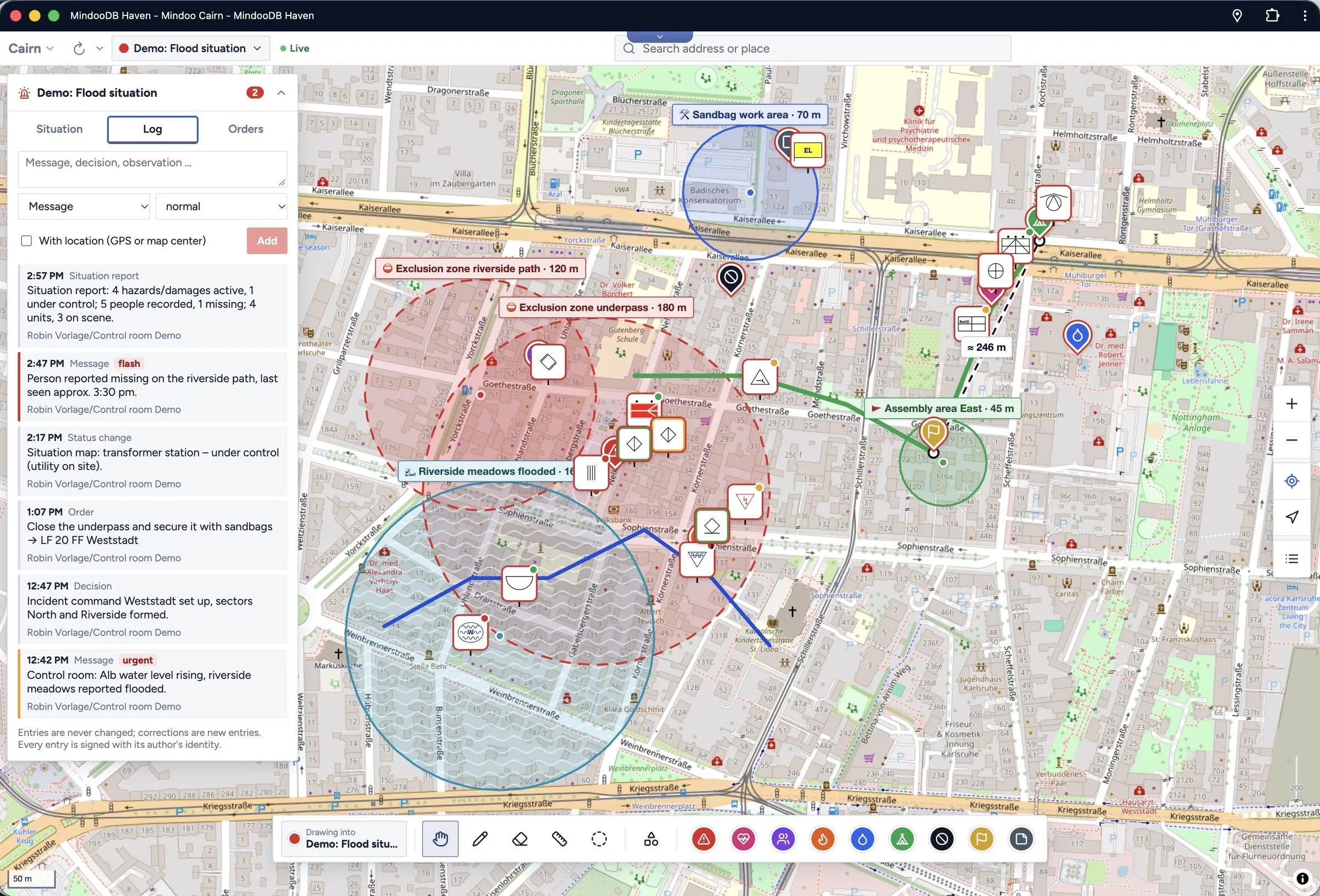Click the Assembly area East label
This screenshot has height=896, width=1320.
click(x=942, y=409)
